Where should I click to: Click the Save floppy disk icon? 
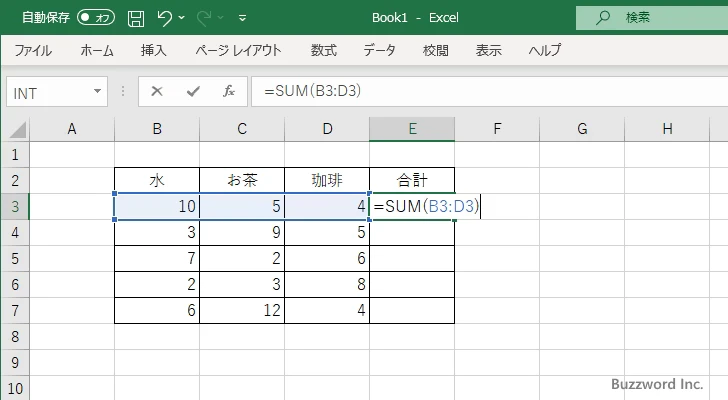click(136, 17)
